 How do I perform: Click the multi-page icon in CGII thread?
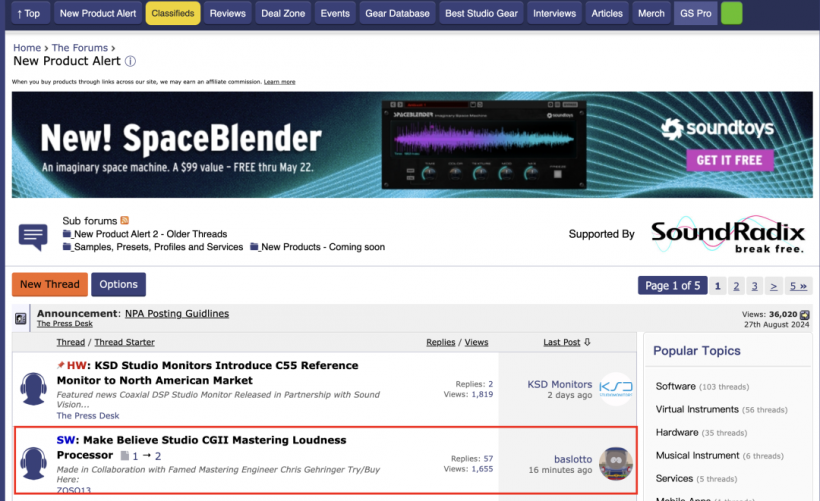click(124, 456)
